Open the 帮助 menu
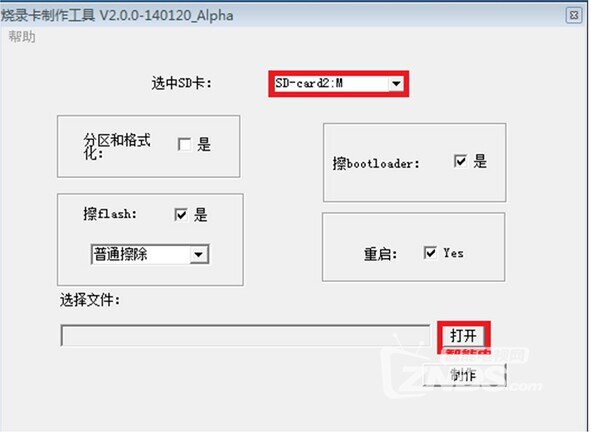591x432 pixels. (x=22, y=37)
